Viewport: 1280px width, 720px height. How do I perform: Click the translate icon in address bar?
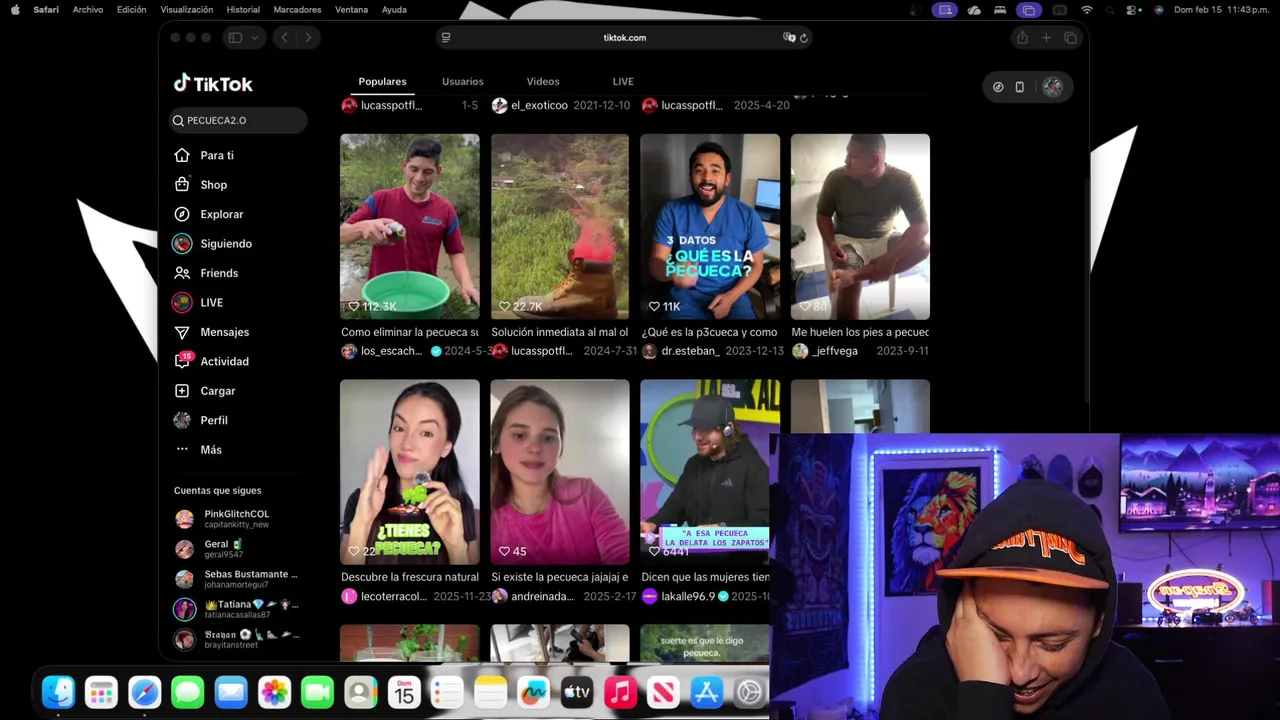pos(789,38)
